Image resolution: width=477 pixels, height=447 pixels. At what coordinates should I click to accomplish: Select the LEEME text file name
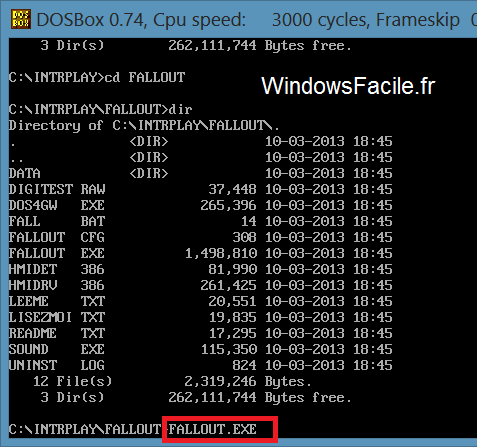[29, 301]
